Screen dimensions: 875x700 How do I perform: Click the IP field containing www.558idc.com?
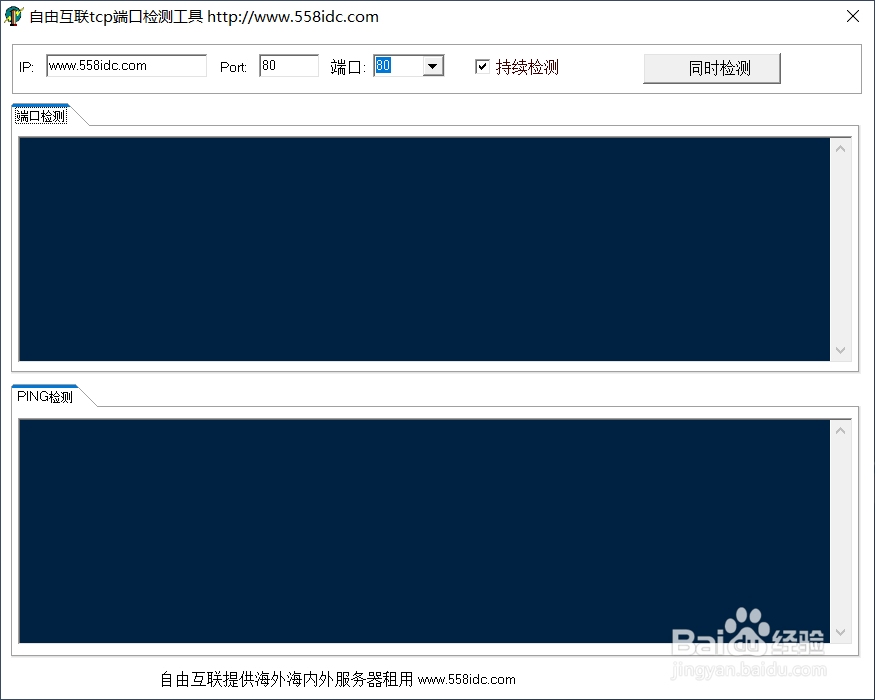click(x=126, y=66)
